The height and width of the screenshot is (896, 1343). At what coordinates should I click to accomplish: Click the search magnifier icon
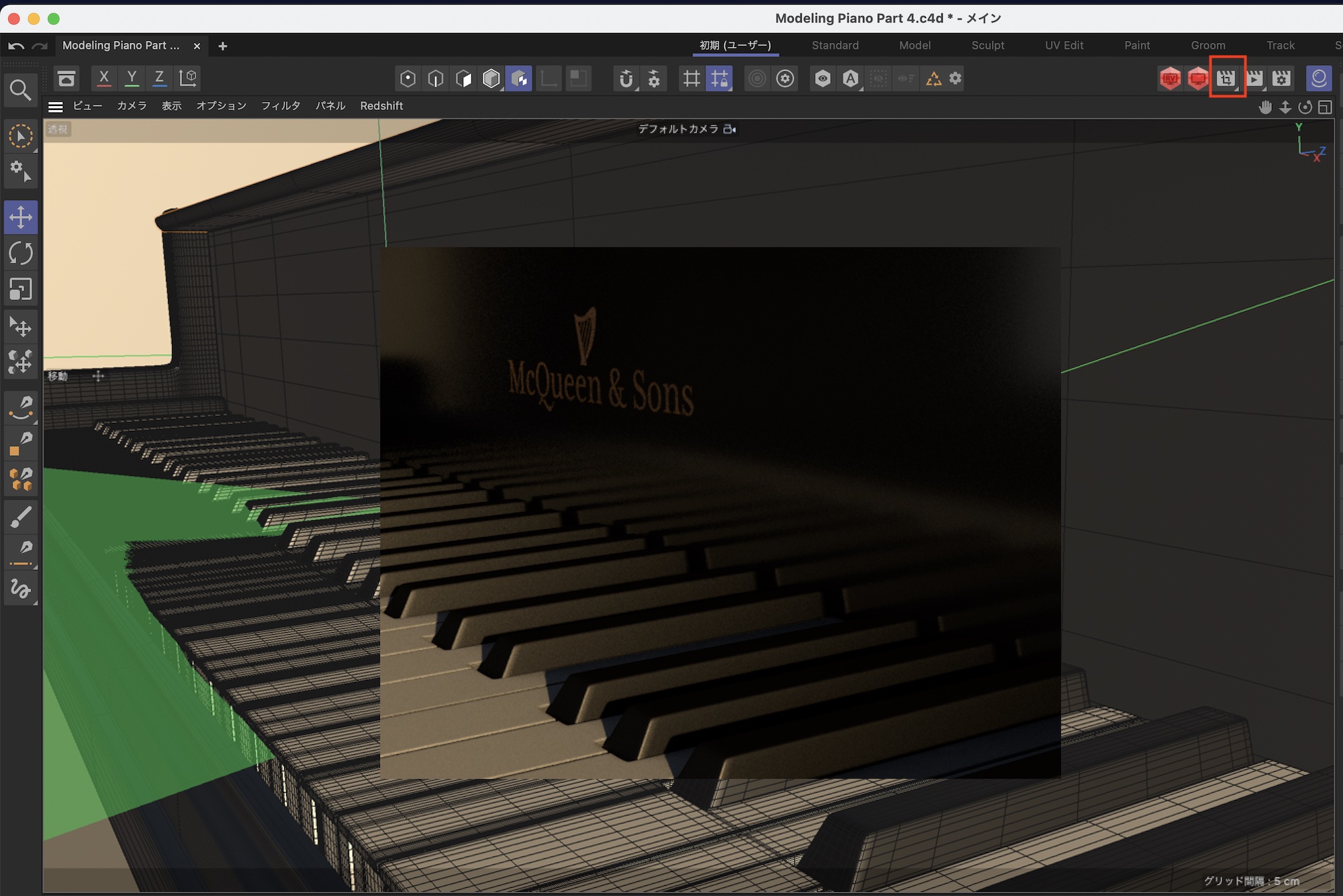(20, 90)
